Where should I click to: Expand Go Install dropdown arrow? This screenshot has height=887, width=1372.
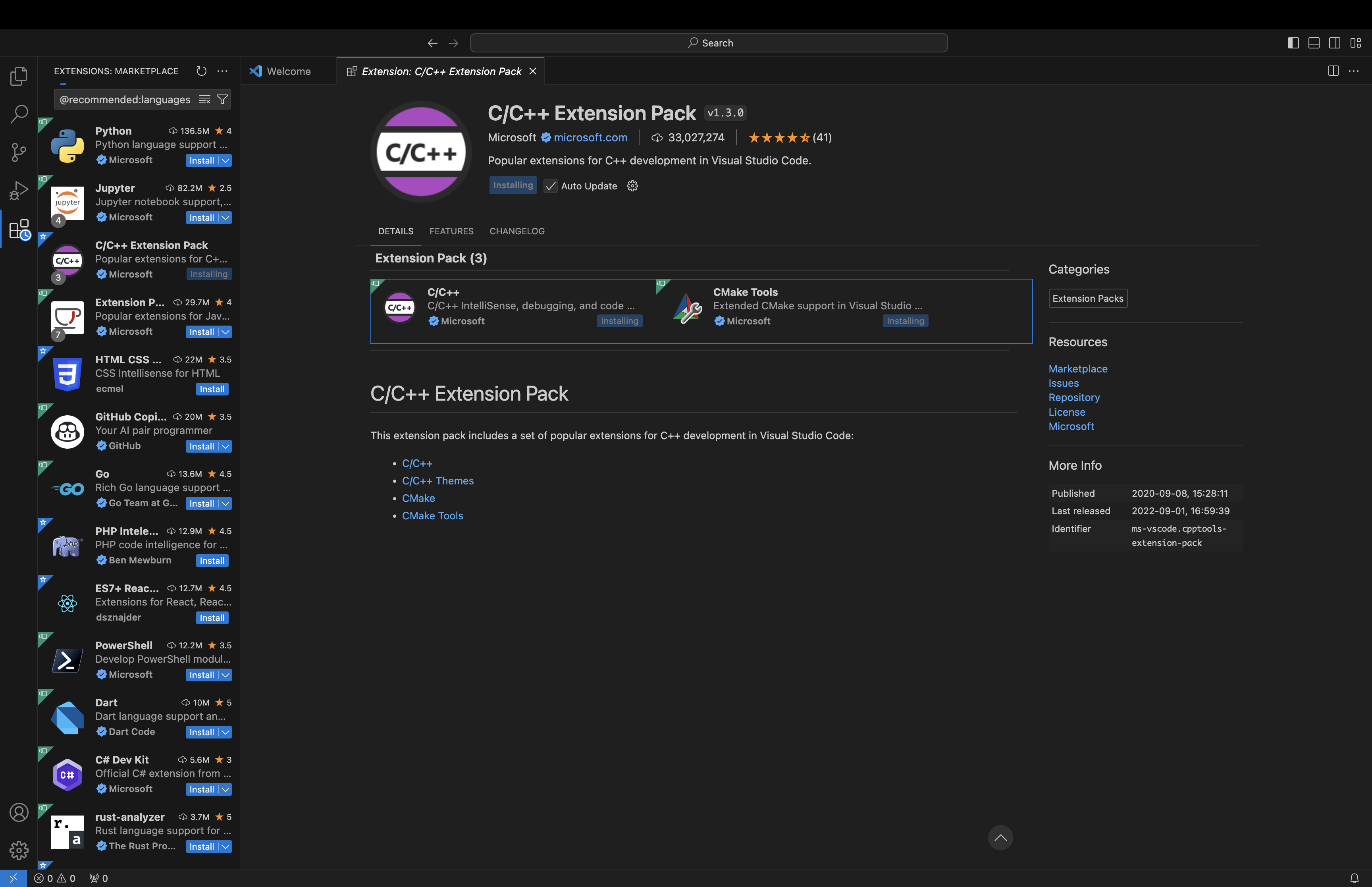tap(226, 503)
